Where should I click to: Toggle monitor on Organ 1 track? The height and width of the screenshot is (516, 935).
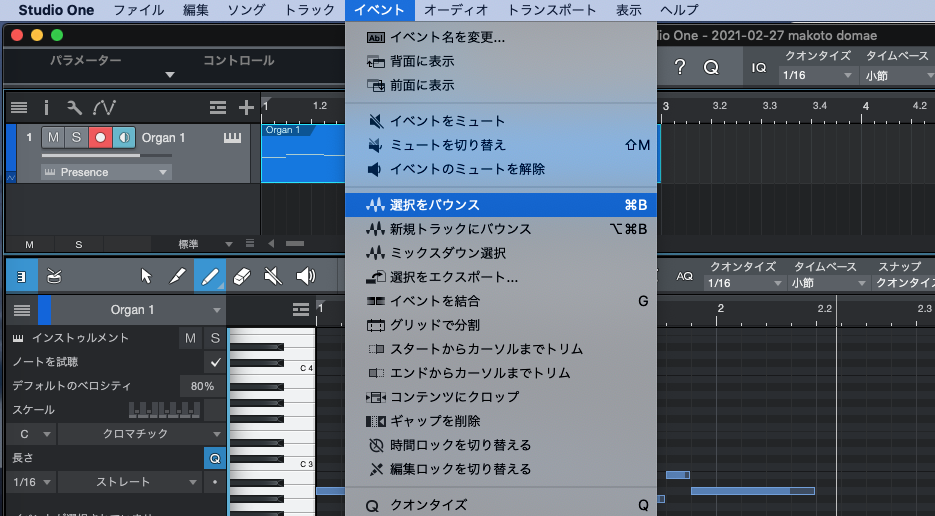tap(123, 137)
